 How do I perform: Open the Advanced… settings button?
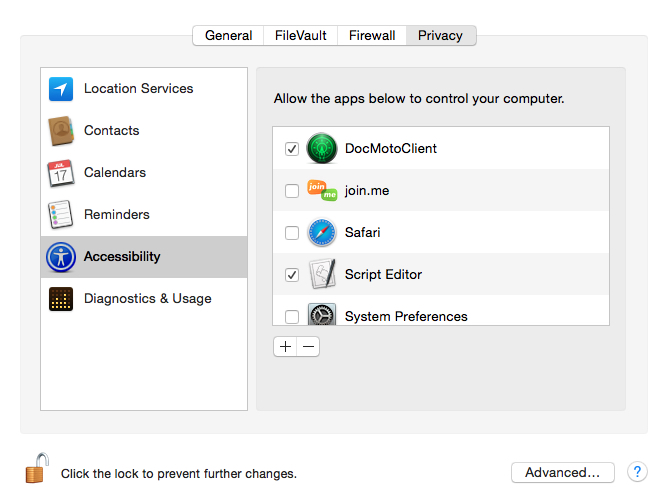[x=562, y=472]
